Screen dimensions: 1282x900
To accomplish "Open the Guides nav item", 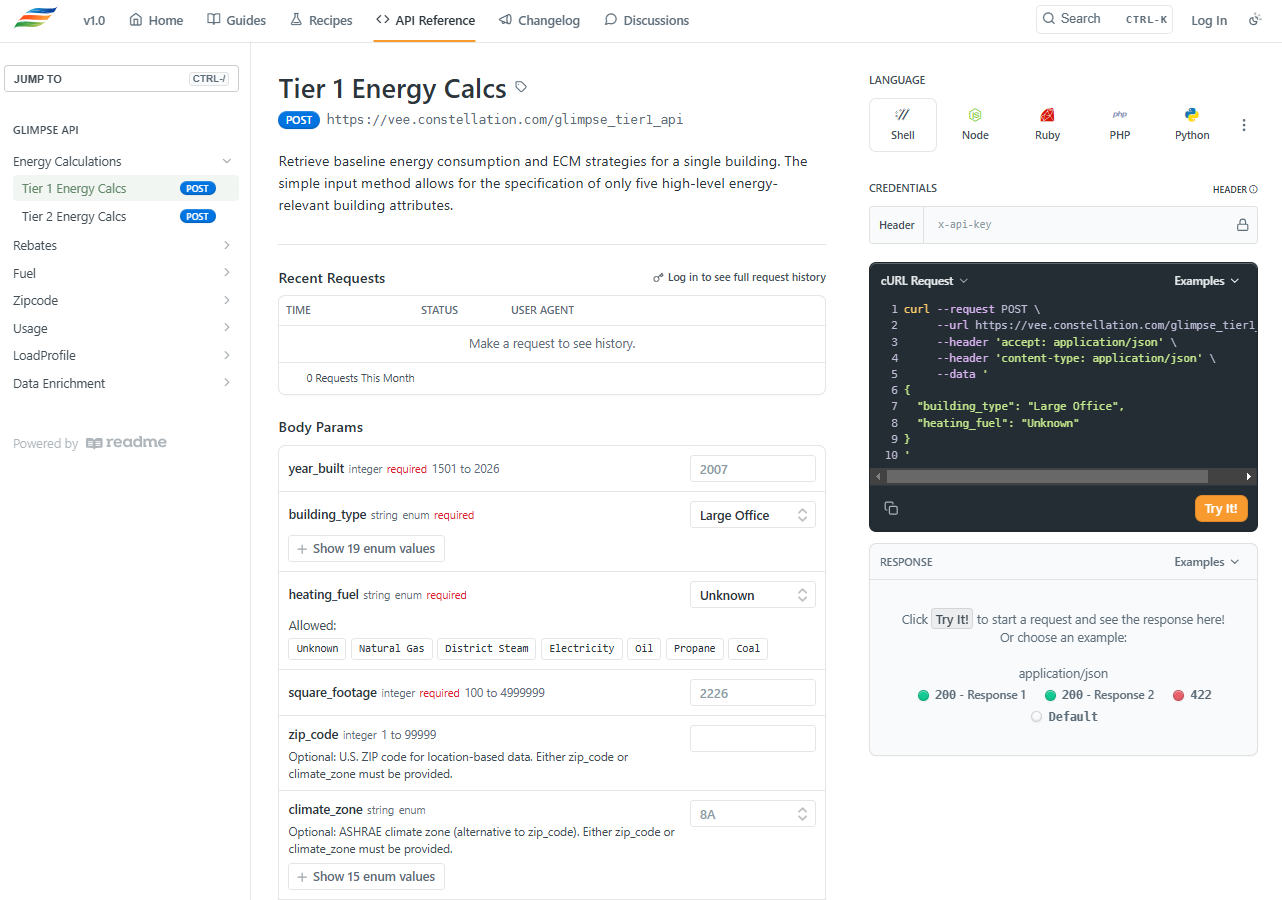I will click(236, 20).
